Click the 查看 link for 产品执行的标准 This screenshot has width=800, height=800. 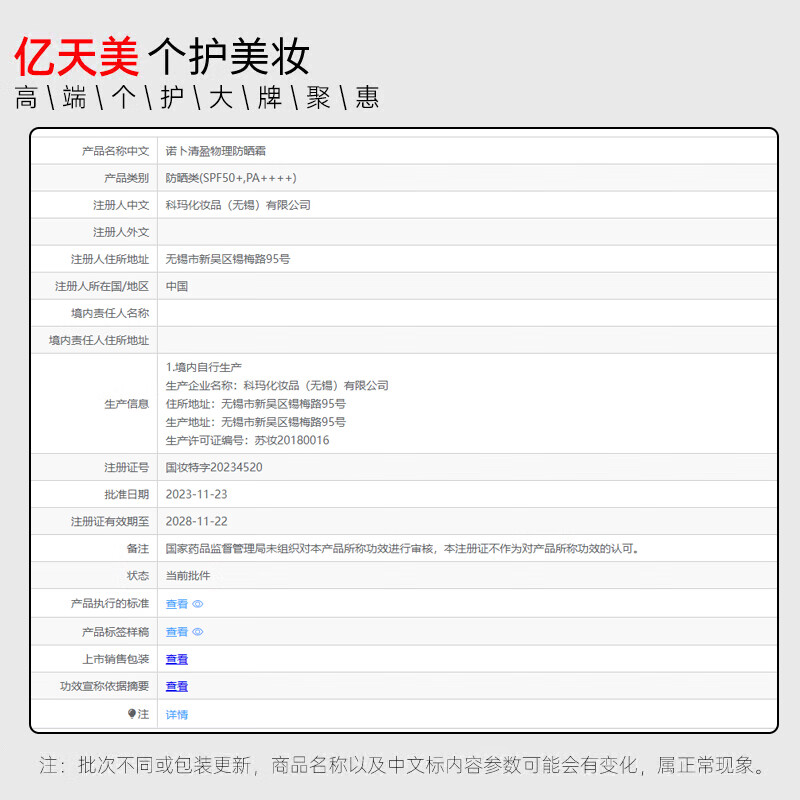[x=177, y=604]
